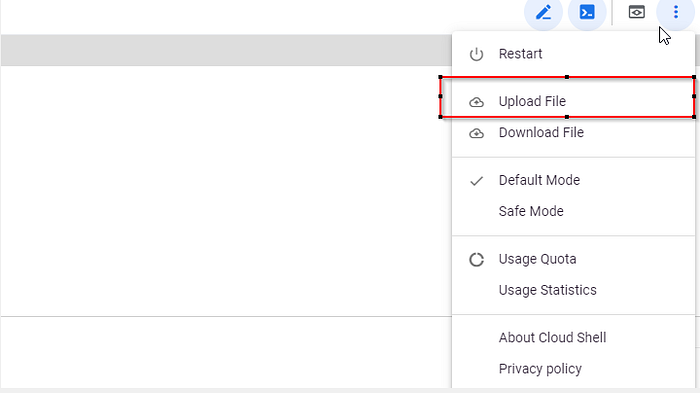Image resolution: width=700 pixels, height=393 pixels.
Task: Choose Restart from the menu
Action: (x=573, y=54)
